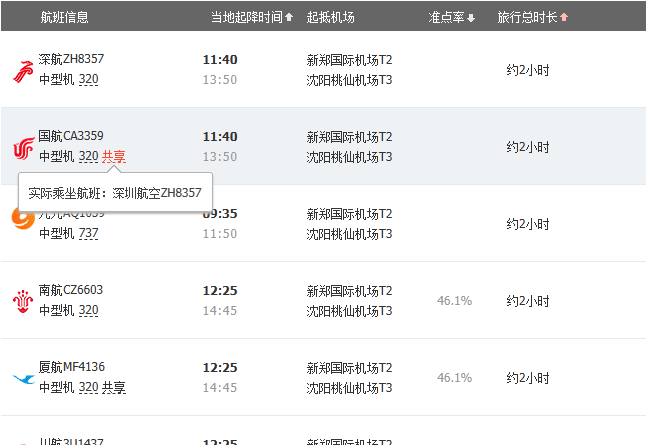The width and height of the screenshot is (646, 445).
Task: Click the China Southern Airlines logo
Action: pos(22,301)
